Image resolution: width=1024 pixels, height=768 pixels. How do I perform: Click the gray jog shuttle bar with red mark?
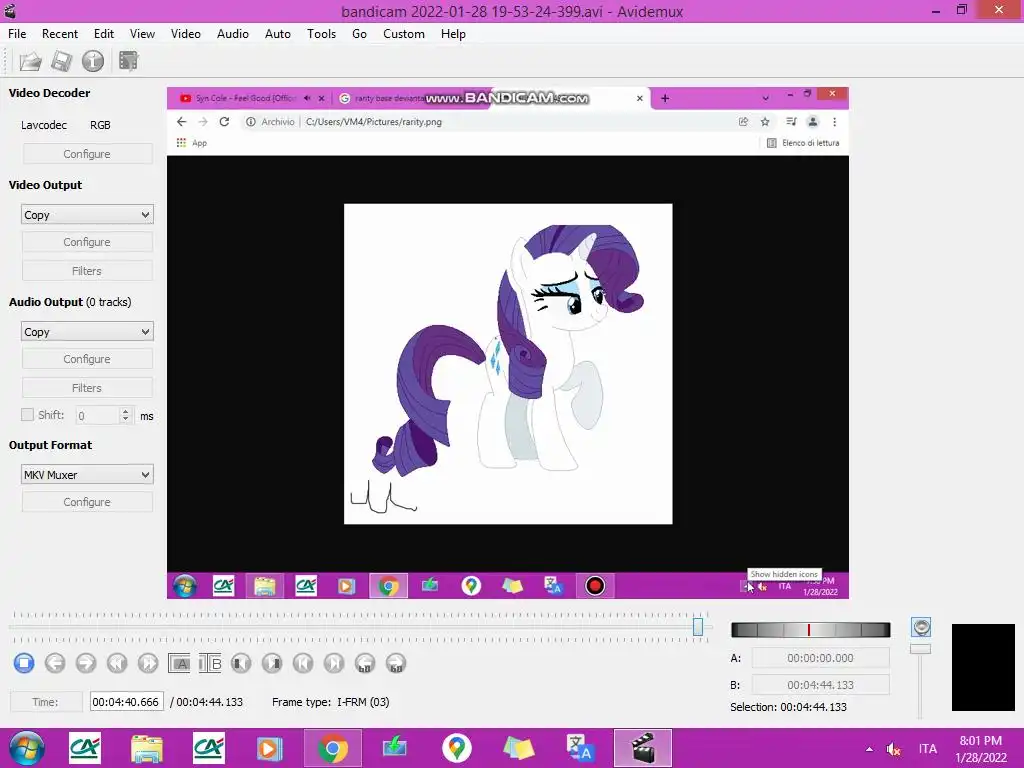click(810, 630)
